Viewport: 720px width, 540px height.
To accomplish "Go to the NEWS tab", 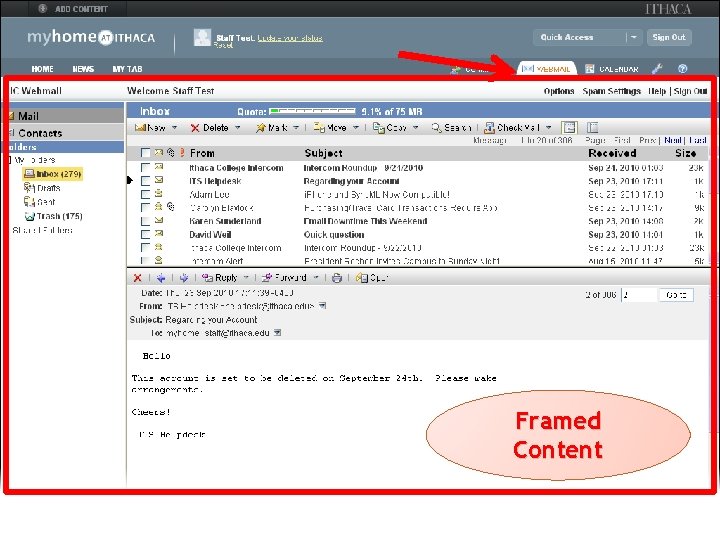I will [x=83, y=69].
